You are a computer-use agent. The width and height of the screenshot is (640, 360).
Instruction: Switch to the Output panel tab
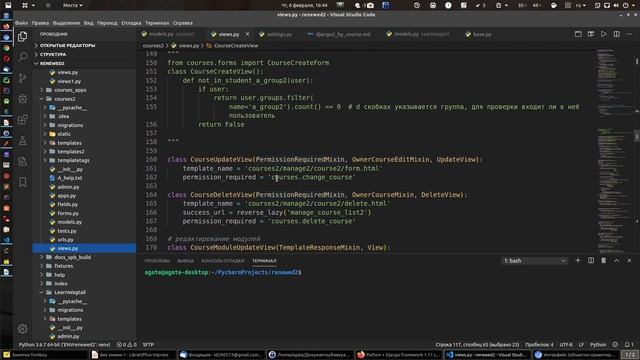185,260
